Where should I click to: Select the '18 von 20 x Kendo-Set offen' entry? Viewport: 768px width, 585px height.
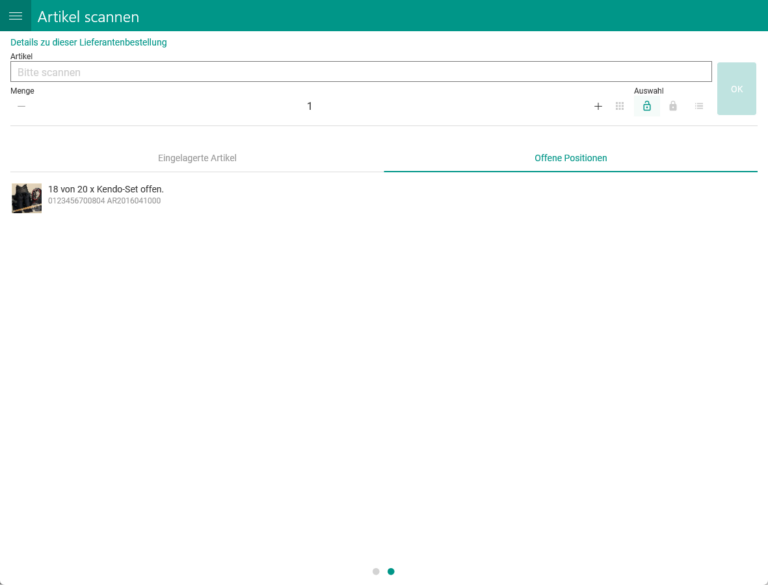(x=106, y=189)
